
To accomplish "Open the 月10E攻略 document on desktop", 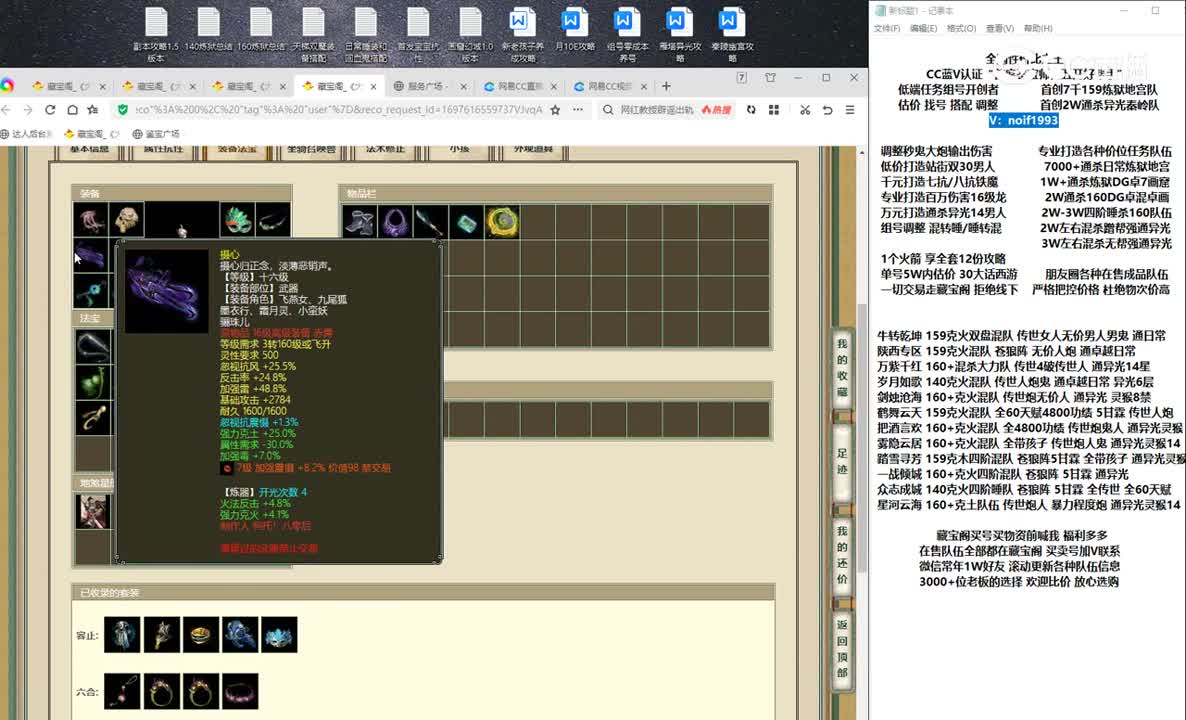I will click(x=575, y=30).
